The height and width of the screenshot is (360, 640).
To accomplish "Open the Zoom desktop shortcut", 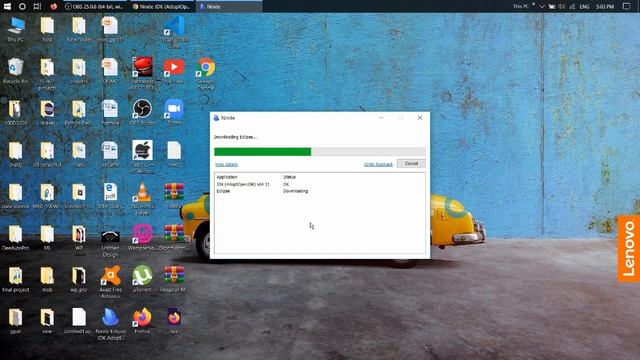I will click(174, 113).
